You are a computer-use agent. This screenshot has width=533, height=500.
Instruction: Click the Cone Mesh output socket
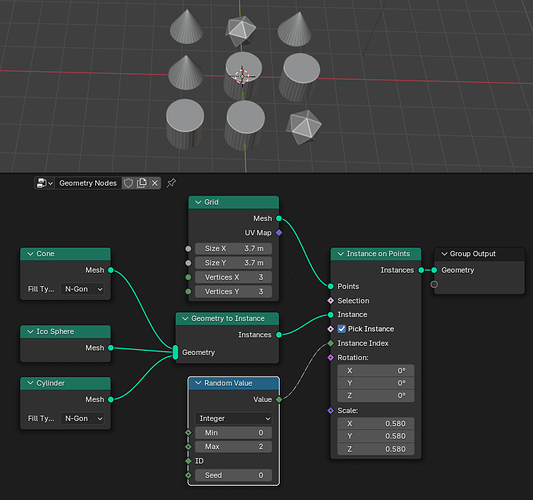click(110, 270)
